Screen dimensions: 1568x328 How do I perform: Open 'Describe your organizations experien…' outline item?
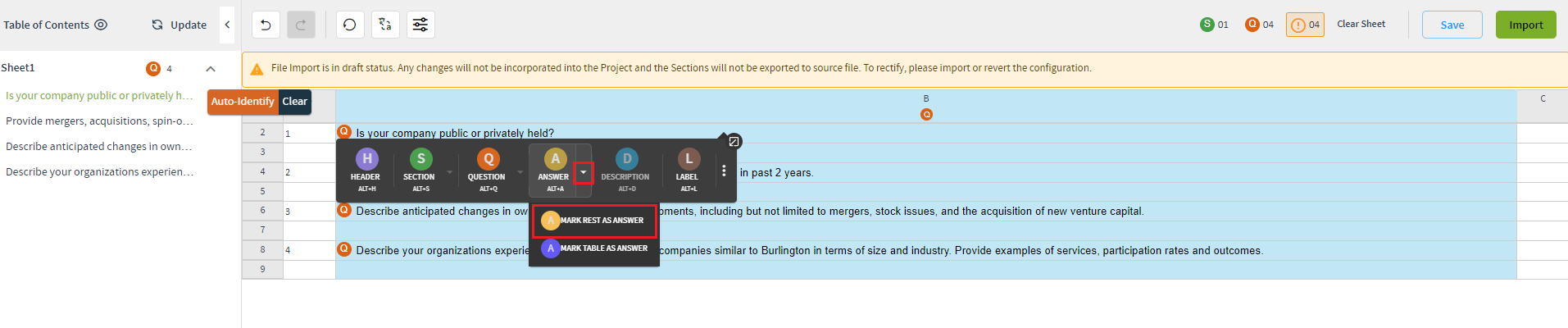click(x=99, y=172)
